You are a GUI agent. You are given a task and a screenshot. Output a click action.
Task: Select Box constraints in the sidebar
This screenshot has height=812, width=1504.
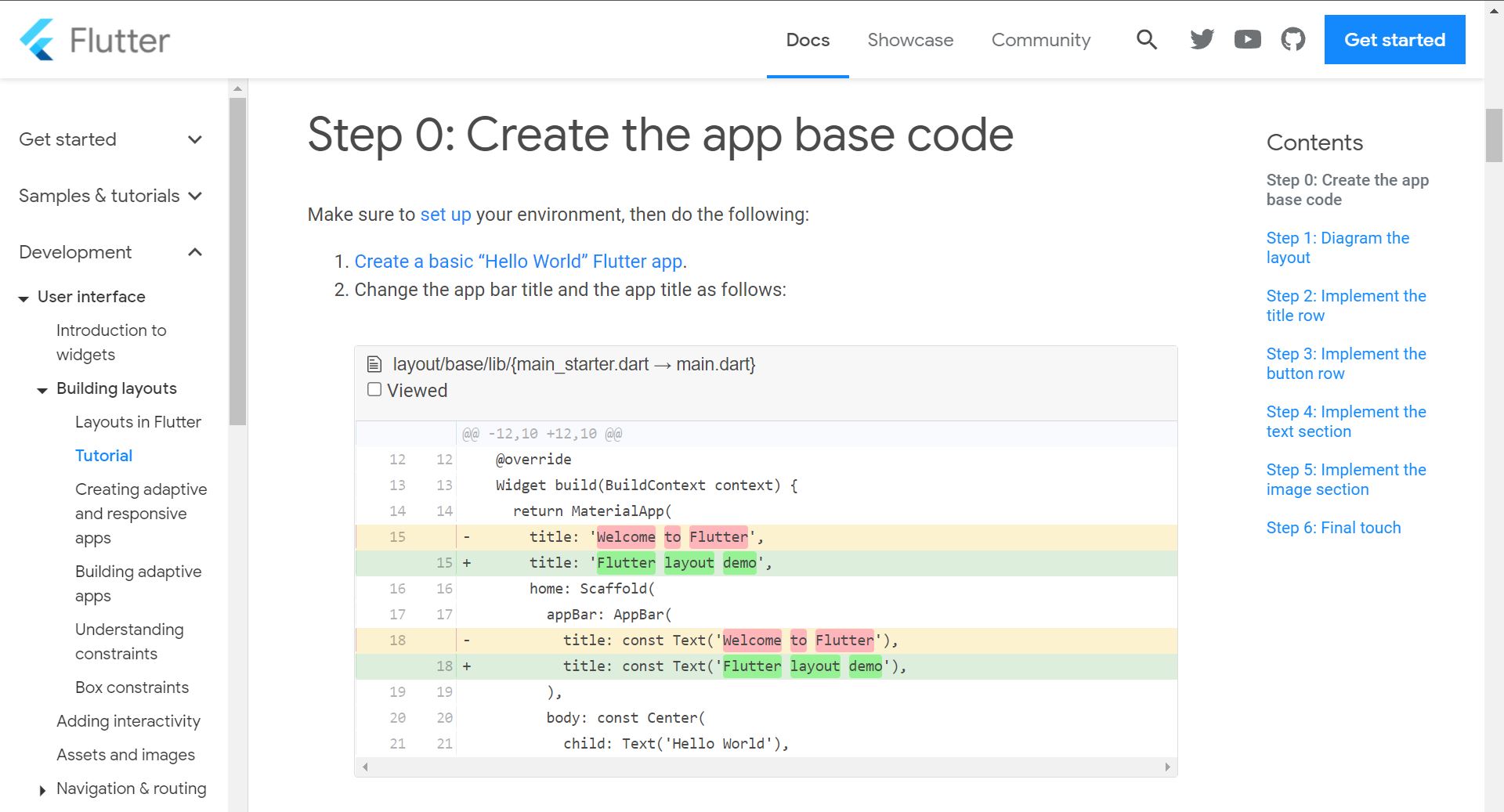[132, 687]
